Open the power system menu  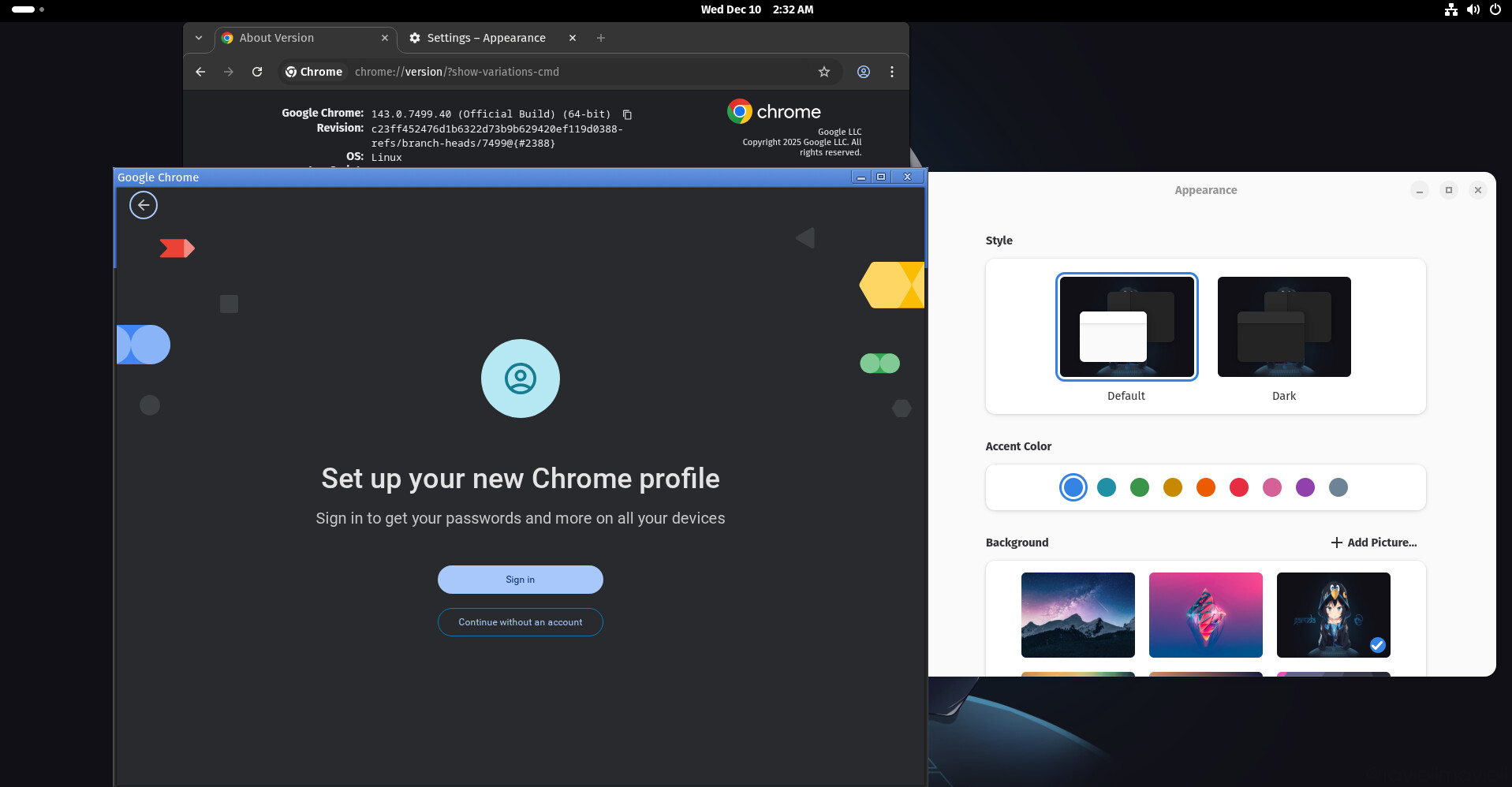(x=1495, y=9)
